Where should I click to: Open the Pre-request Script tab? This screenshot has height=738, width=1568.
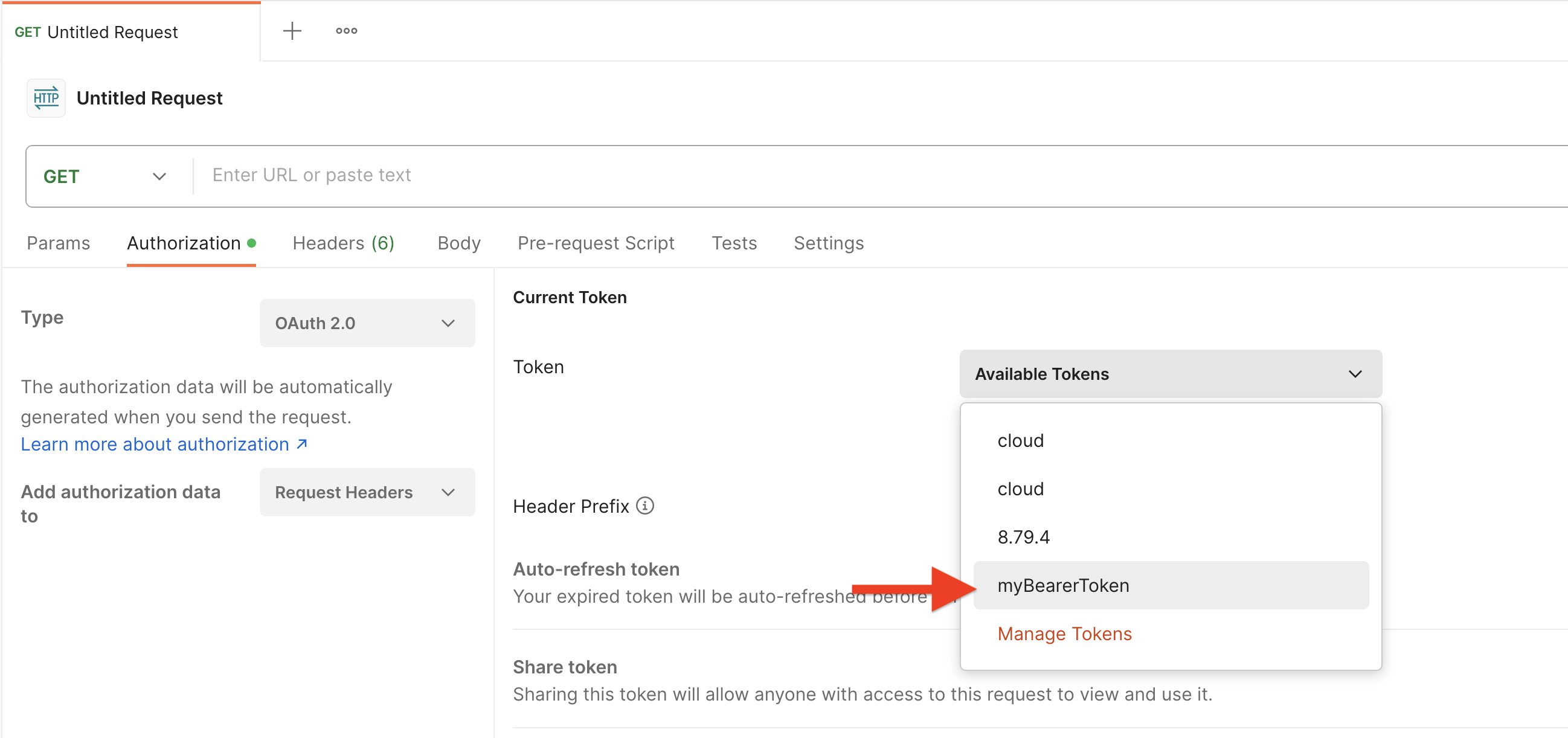pos(596,243)
